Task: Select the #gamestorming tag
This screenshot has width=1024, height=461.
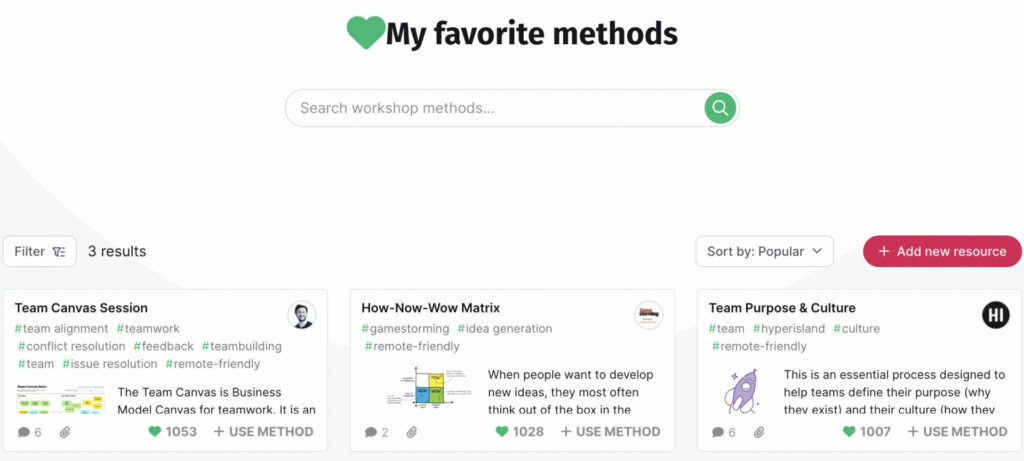Action: point(406,328)
